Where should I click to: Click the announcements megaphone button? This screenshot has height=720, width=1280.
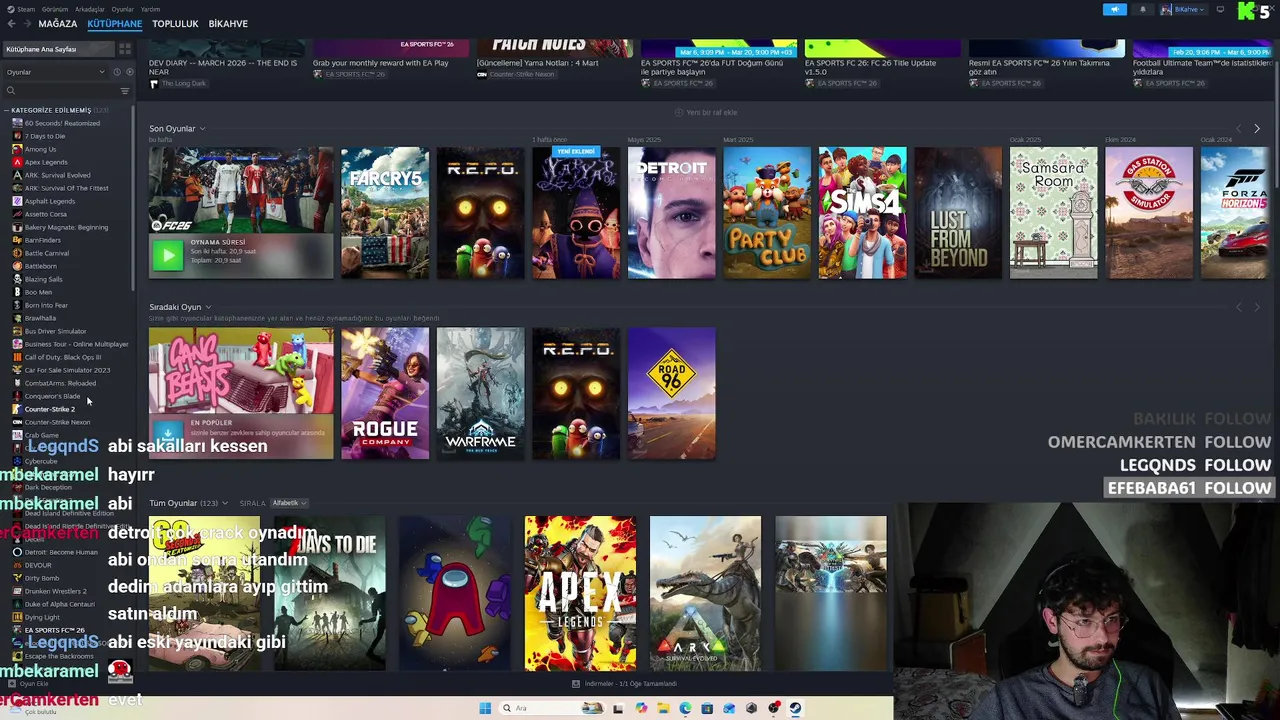point(1115,9)
